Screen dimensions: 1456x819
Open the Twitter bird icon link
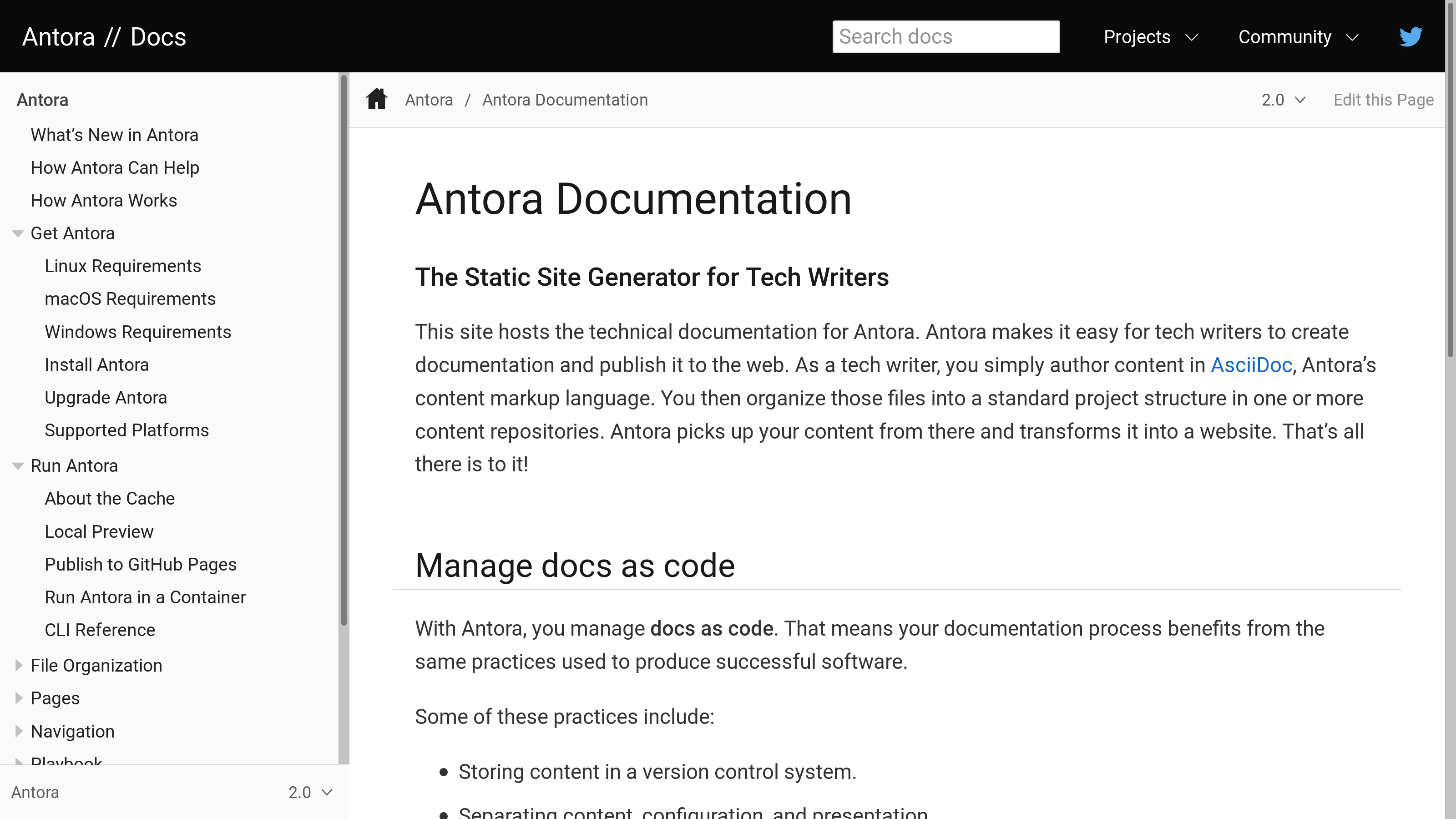click(x=1410, y=37)
